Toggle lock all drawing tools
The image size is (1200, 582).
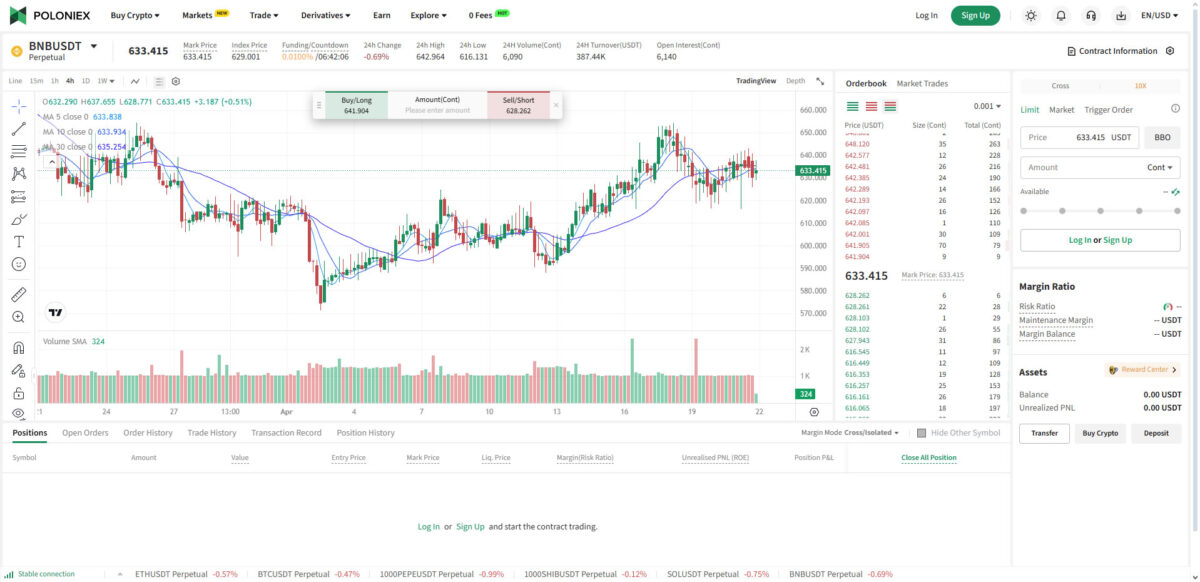[18, 393]
